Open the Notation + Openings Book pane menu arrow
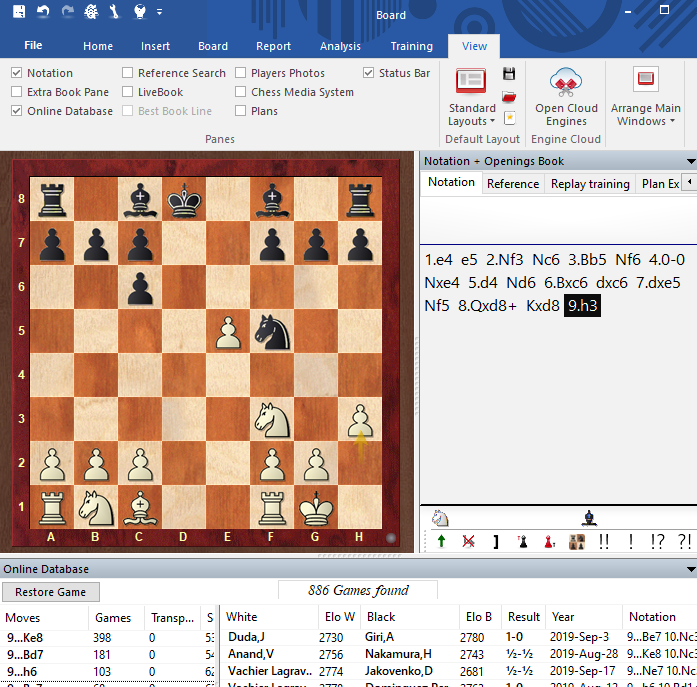Image resolution: width=697 pixels, height=687 pixels. pyautogui.click(x=690, y=161)
